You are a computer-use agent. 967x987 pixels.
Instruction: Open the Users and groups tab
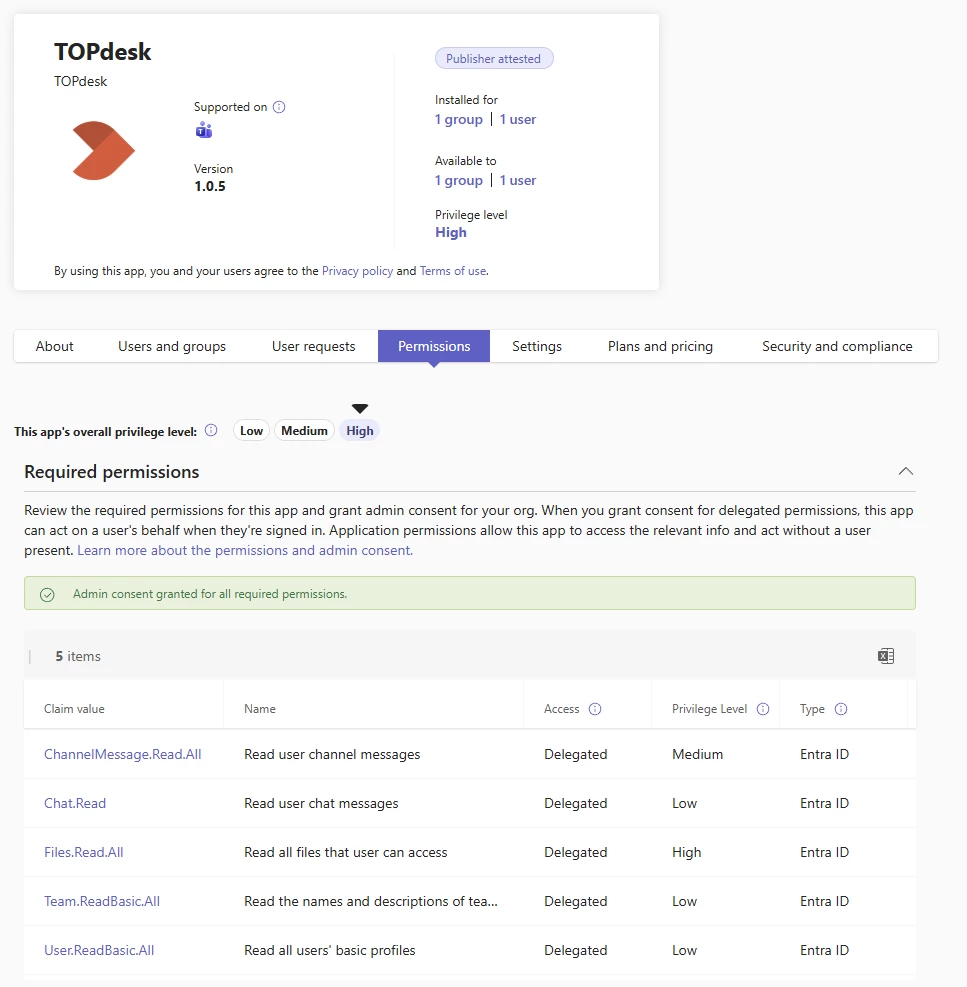[172, 346]
